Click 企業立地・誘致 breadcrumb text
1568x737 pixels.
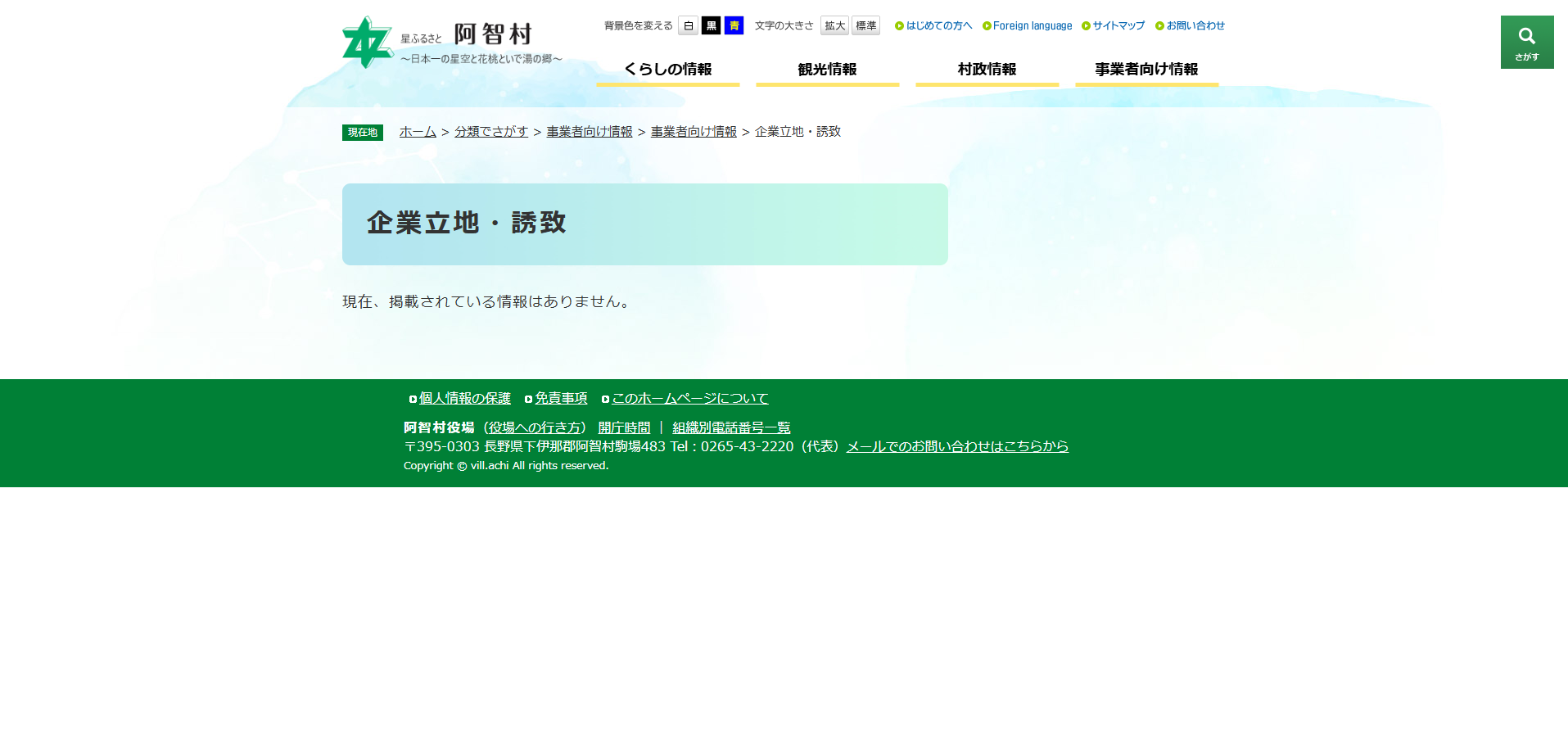(x=798, y=132)
